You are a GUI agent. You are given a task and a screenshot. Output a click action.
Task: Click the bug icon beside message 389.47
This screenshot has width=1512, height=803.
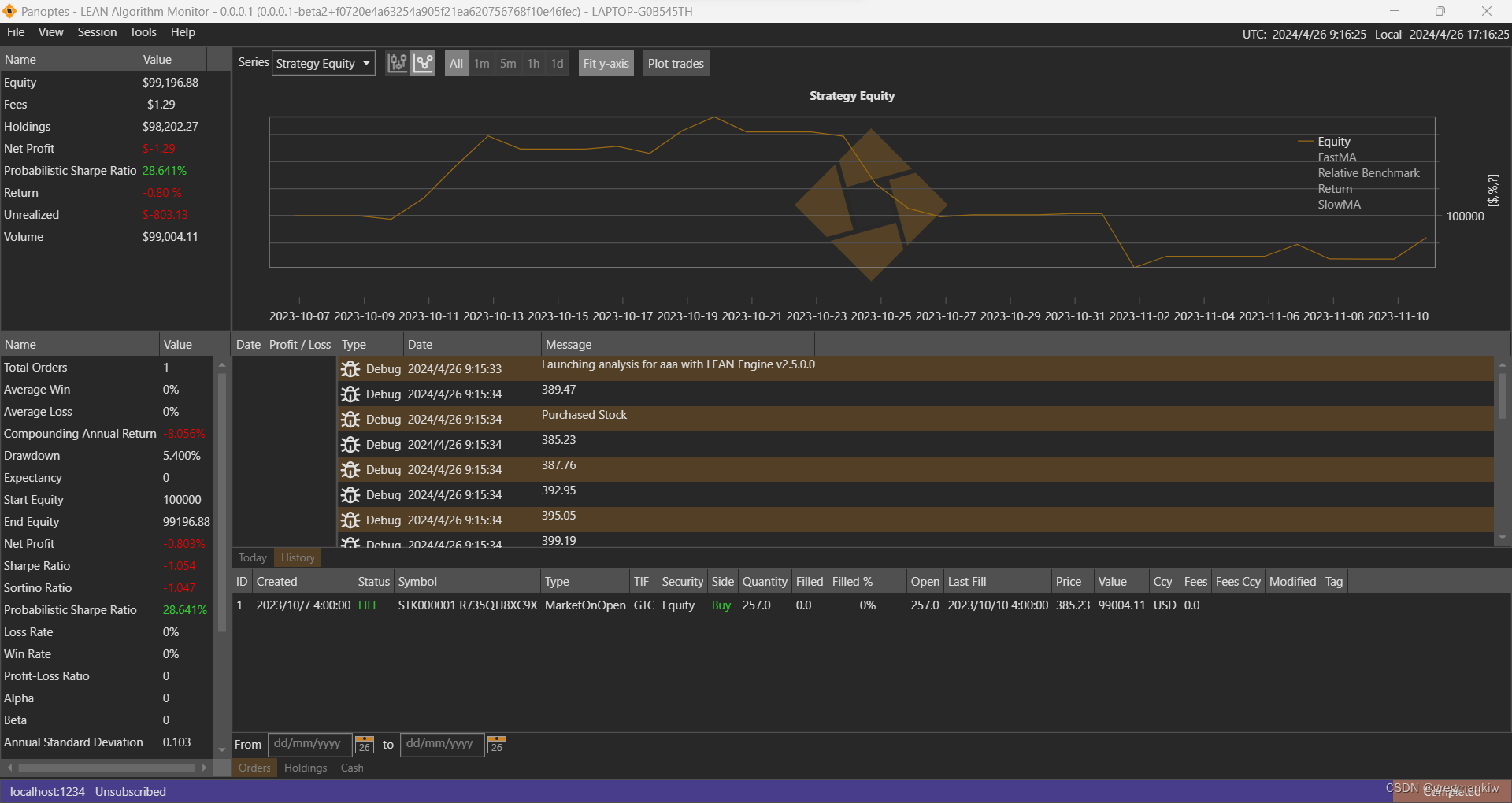point(350,394)
